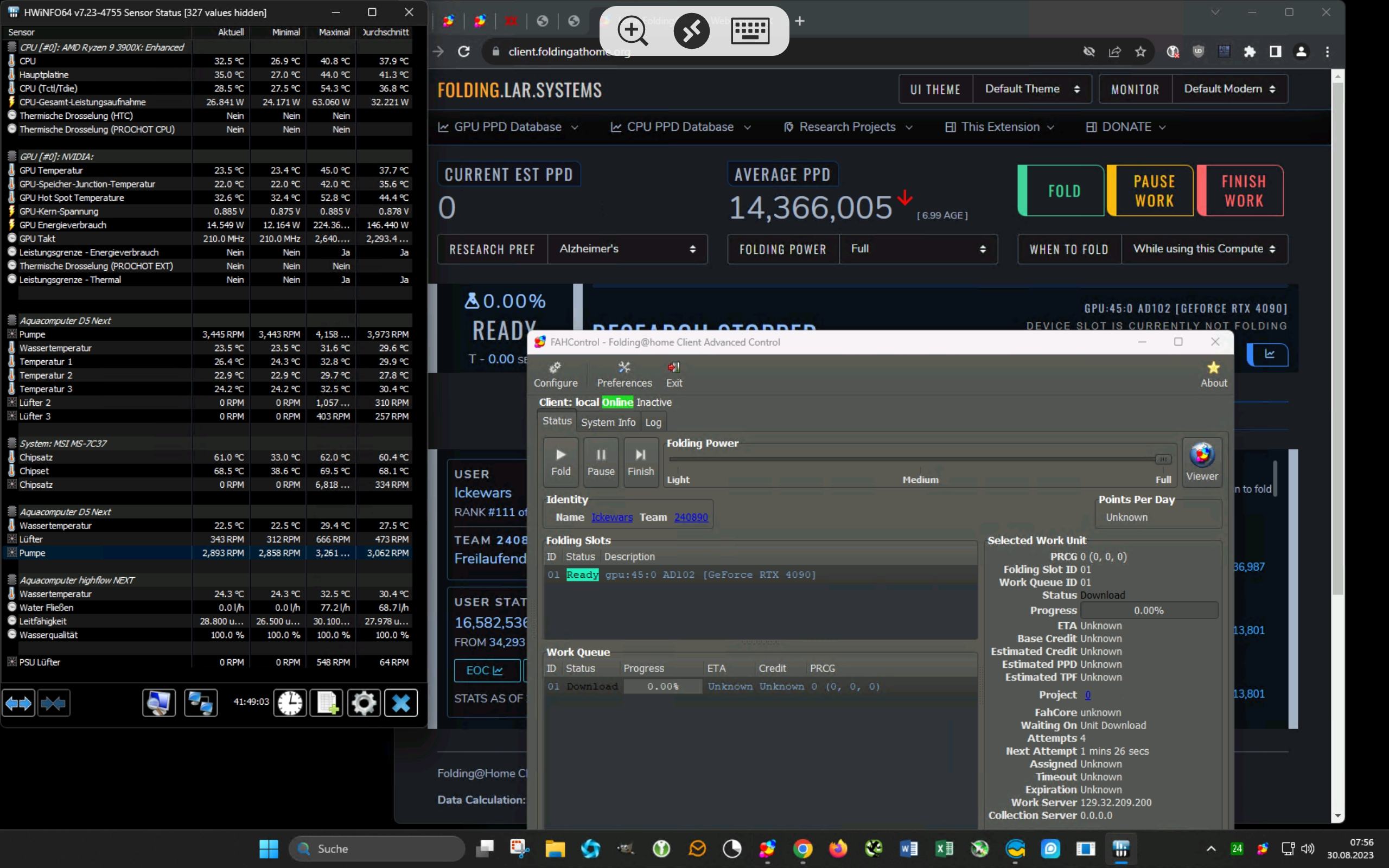Expand This Extension menu
This screenshot has width=1389, height=868.
(x=999, y=127)
